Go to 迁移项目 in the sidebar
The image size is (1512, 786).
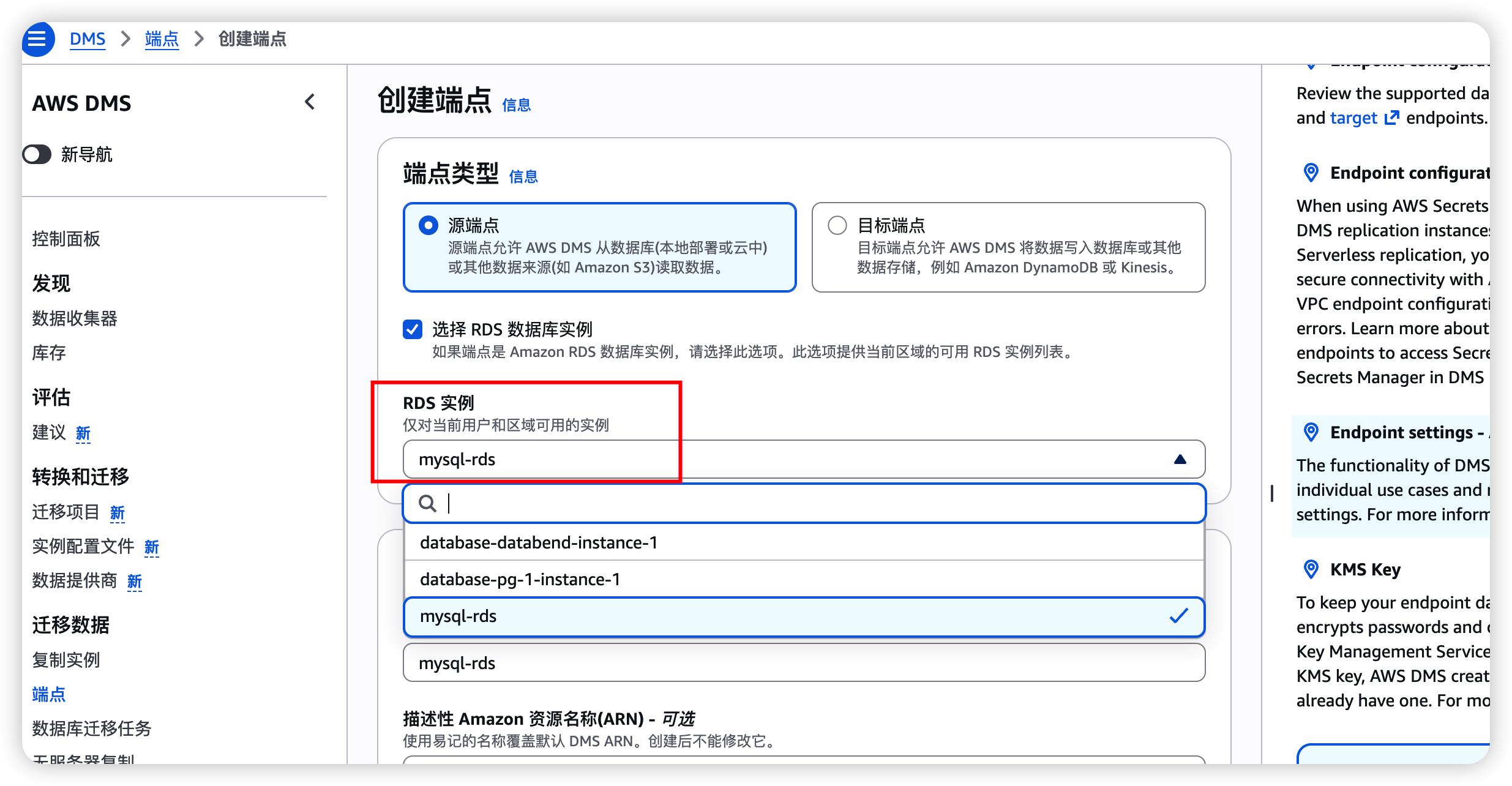tap(66, 512)
